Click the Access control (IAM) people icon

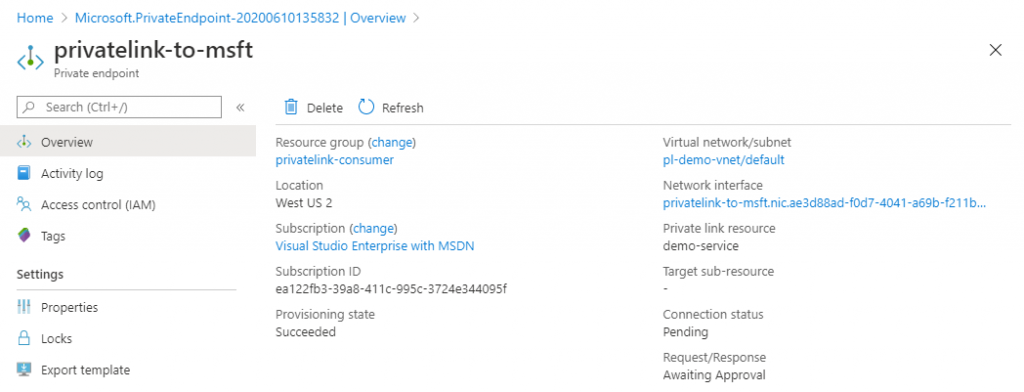click(24, 204)
